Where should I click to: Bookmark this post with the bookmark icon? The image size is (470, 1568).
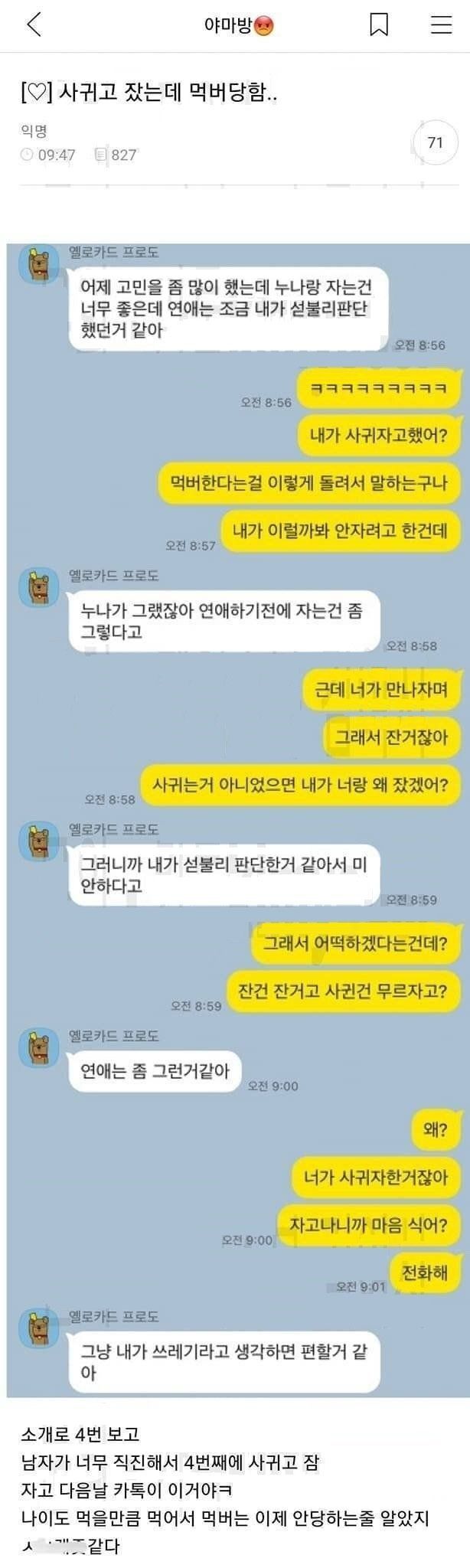pos(379,24)
